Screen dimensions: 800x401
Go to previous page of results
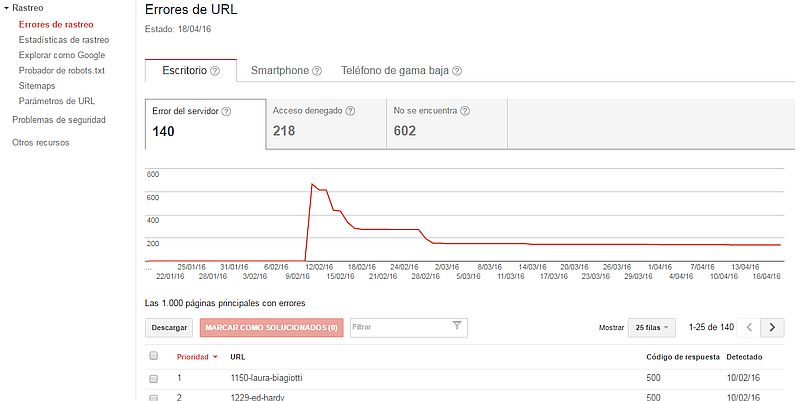(749, 328)
